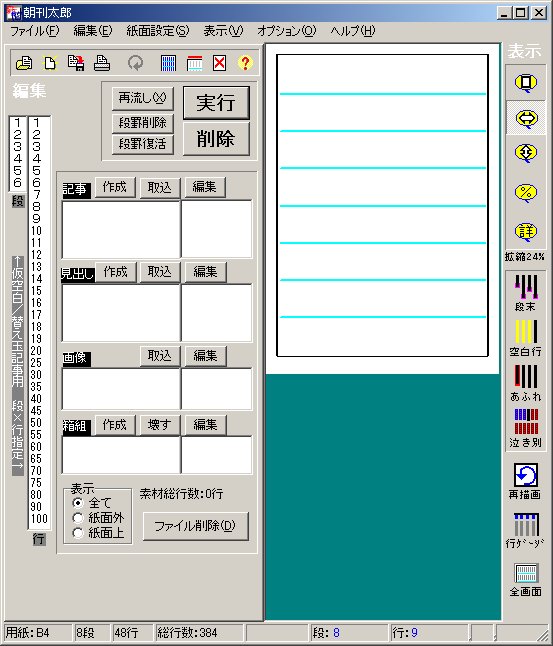Click the 全画面 full screen icon
The width and height of the screenshot is (553, 646).
(526, 580)
